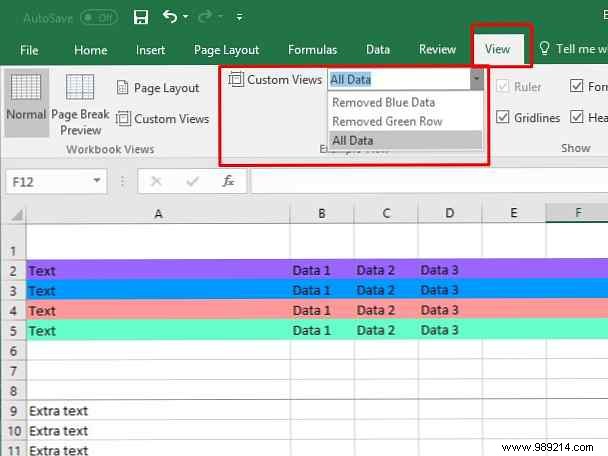Image resolution: width=608 pixels, height=456 pixels.
Task: Click the Custom Views icon beside the combo box
Action: [x=236, y=79]
